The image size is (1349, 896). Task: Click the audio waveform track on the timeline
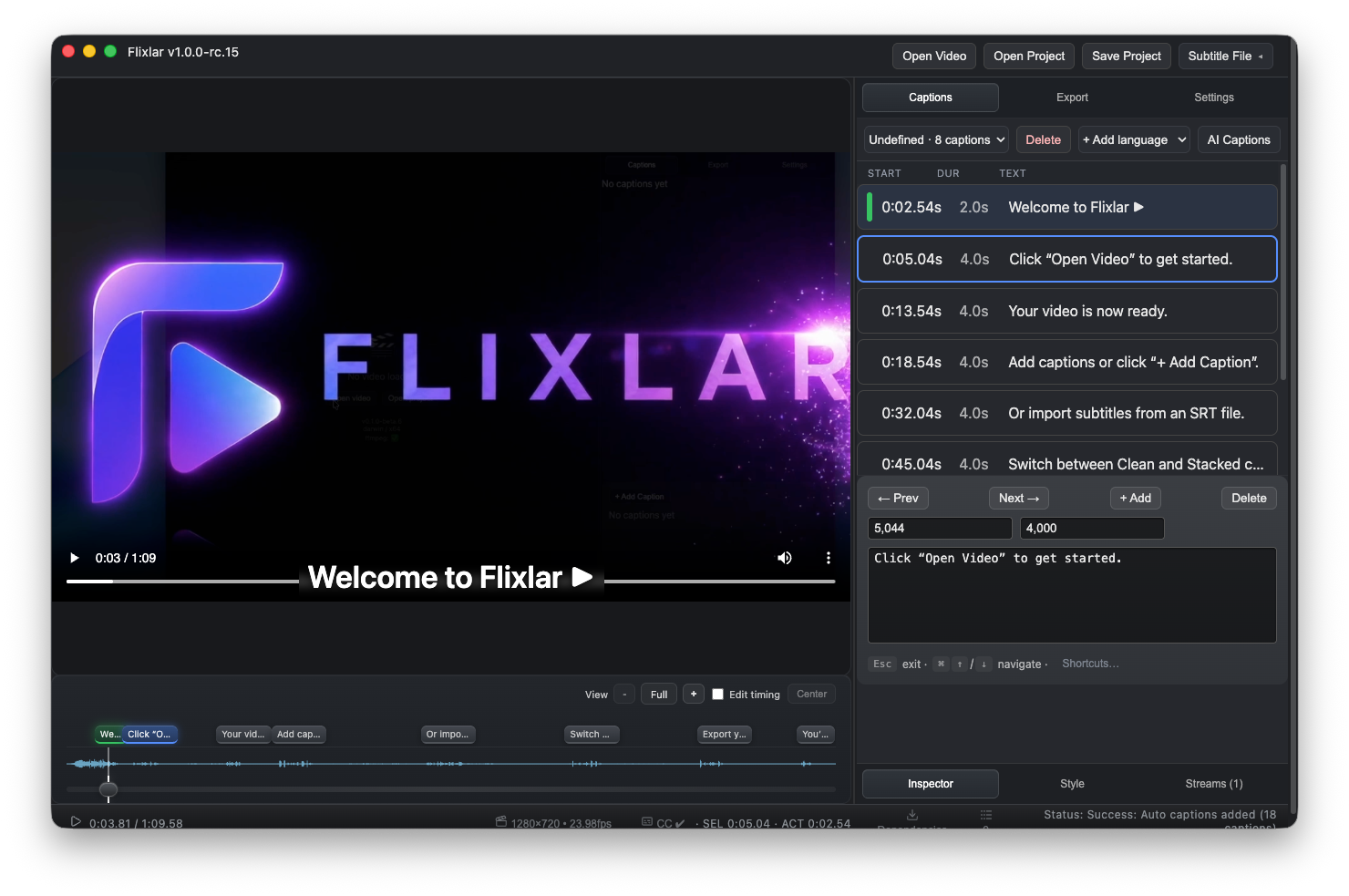450,764
